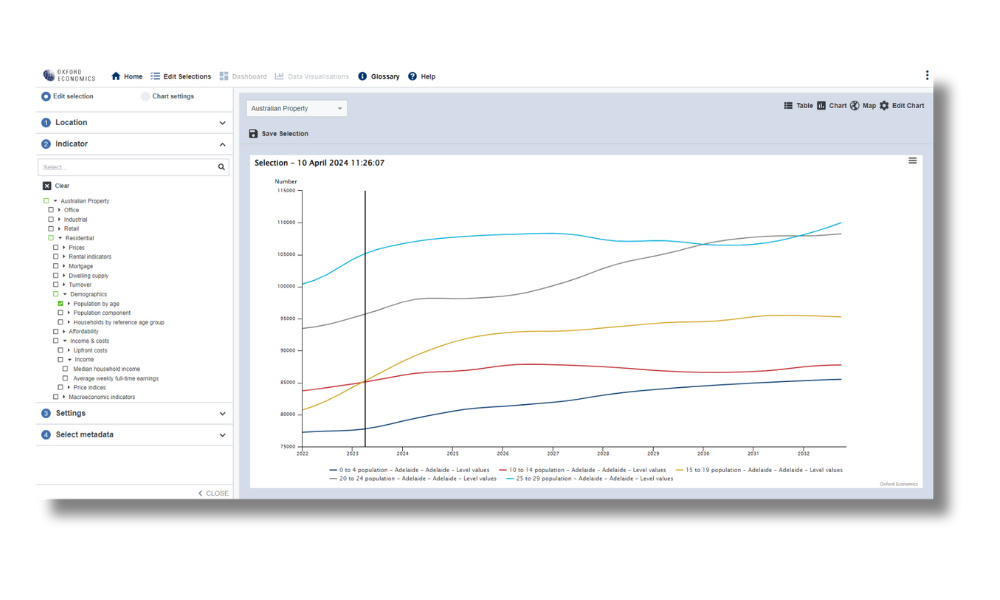Click the Edit Chart gear icon

coord(884,105)
